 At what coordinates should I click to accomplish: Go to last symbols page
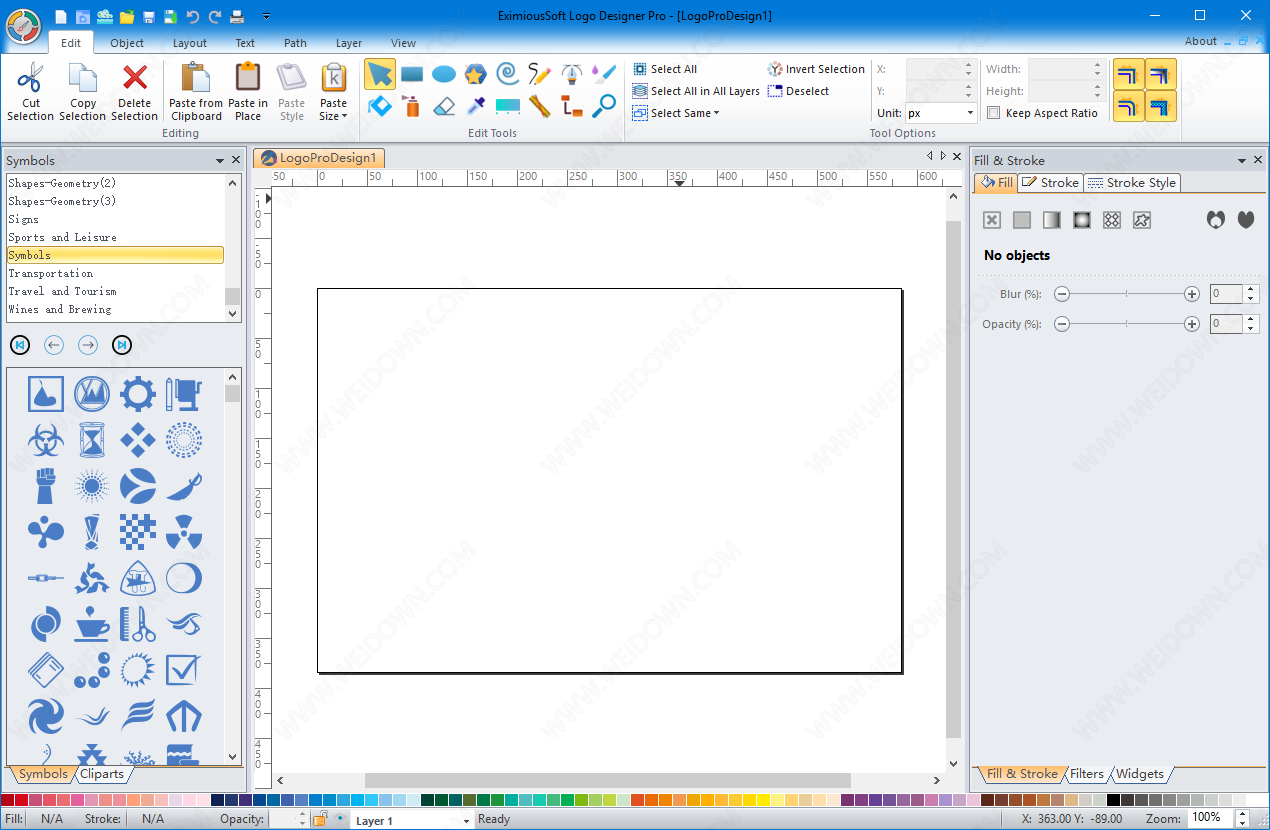[x=122, y=345]
